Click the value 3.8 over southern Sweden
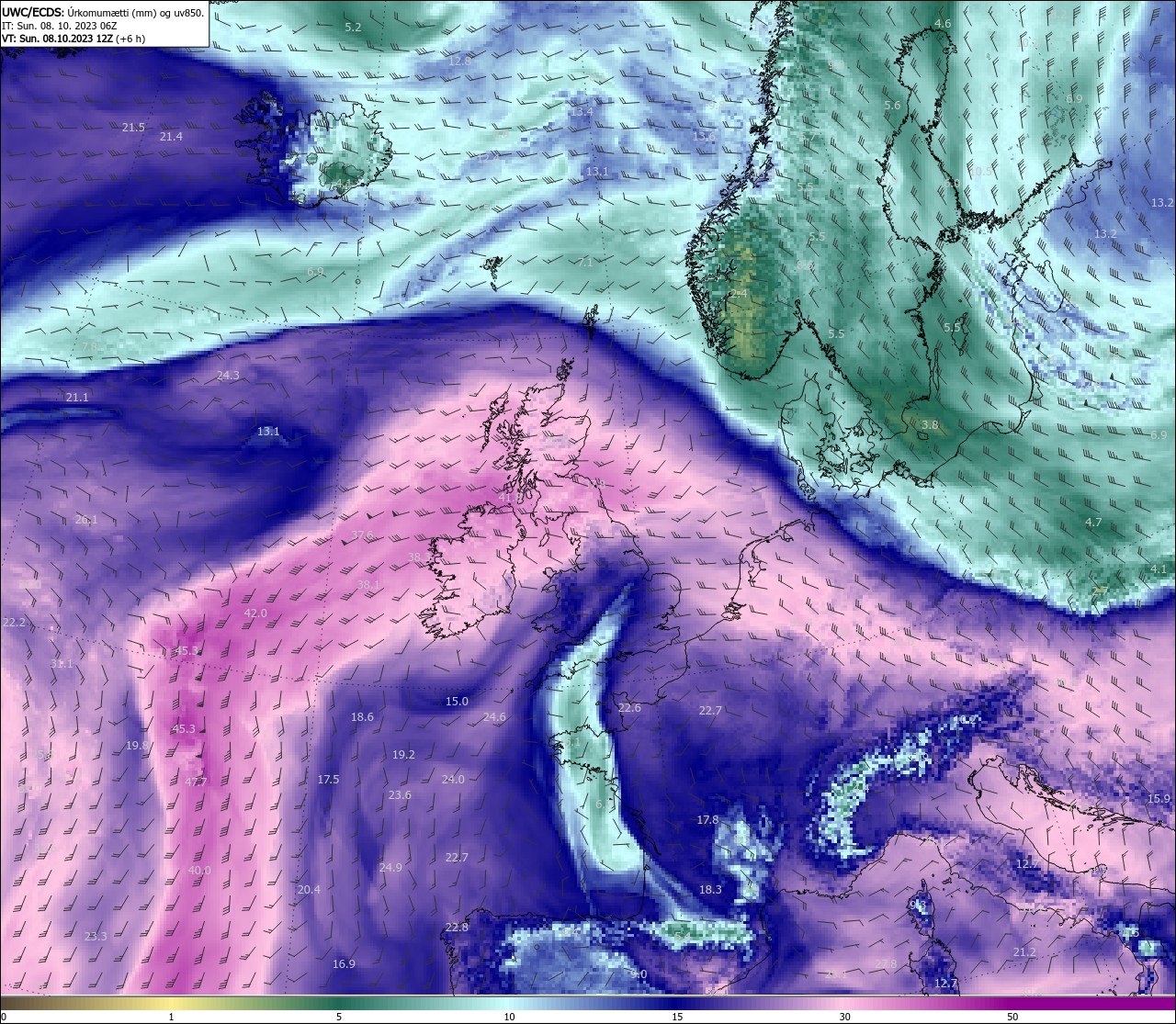 pyautogui.click(x=930, y=425)
